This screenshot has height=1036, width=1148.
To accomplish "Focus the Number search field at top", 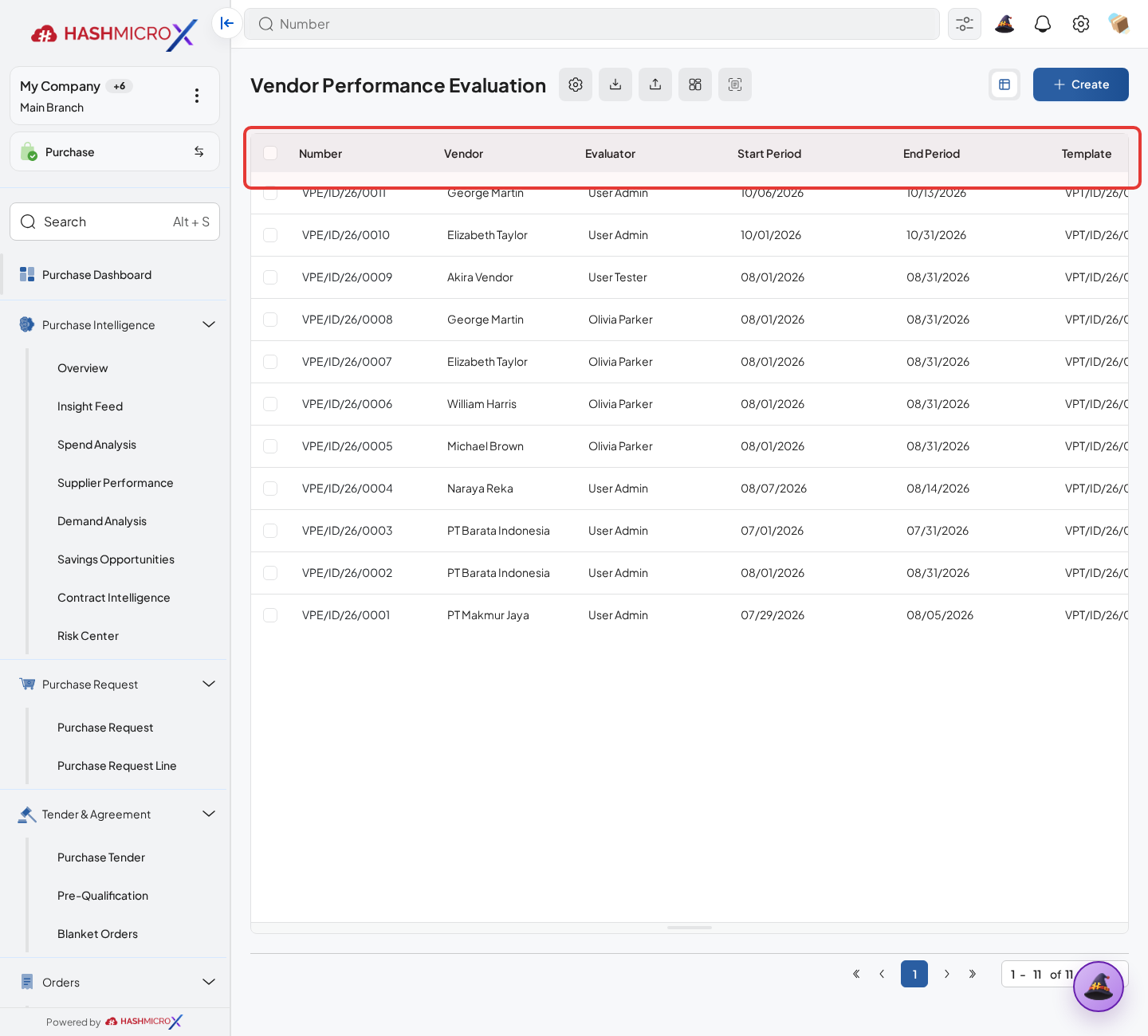I will click(x=592, y=24).
